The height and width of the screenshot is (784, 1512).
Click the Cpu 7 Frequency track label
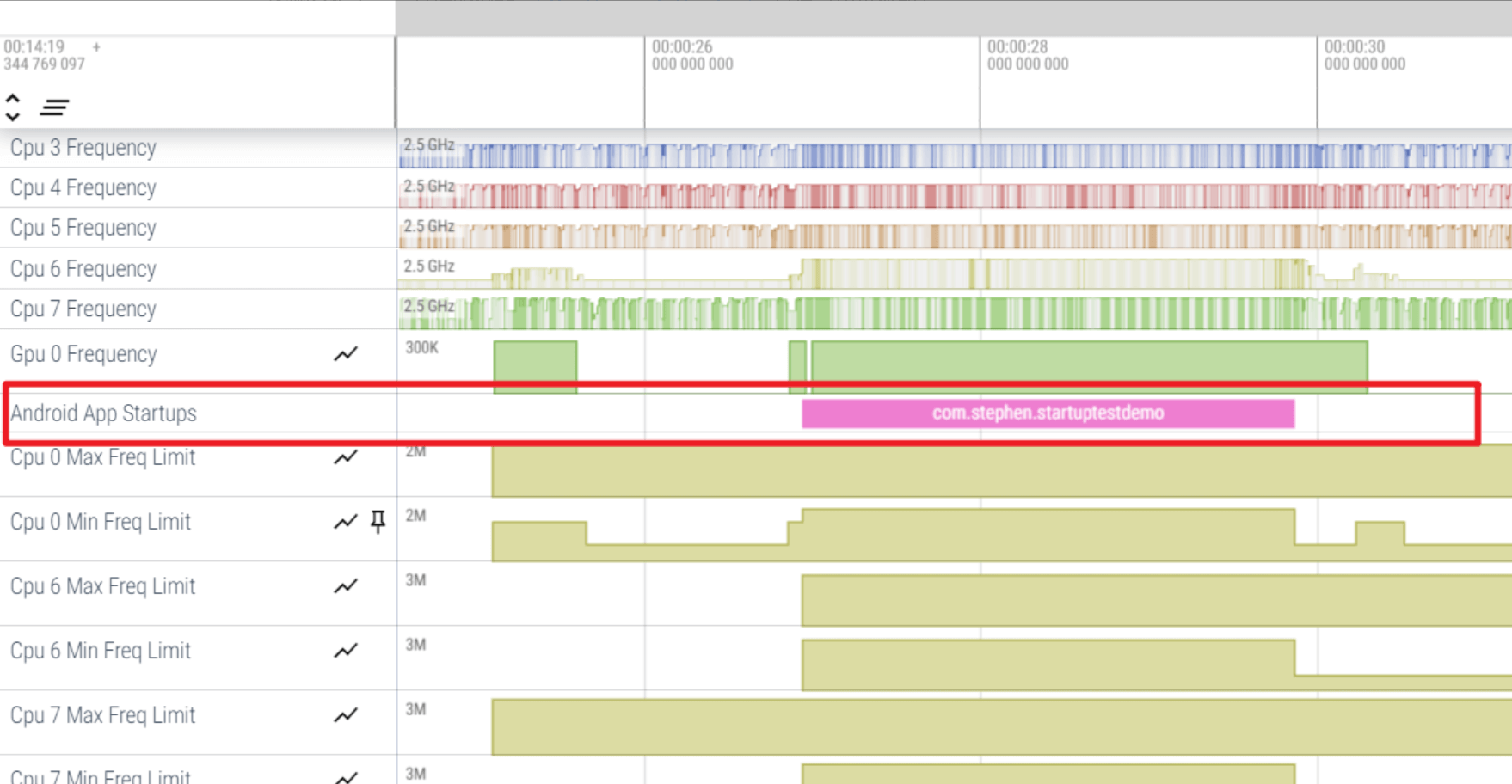83,309
